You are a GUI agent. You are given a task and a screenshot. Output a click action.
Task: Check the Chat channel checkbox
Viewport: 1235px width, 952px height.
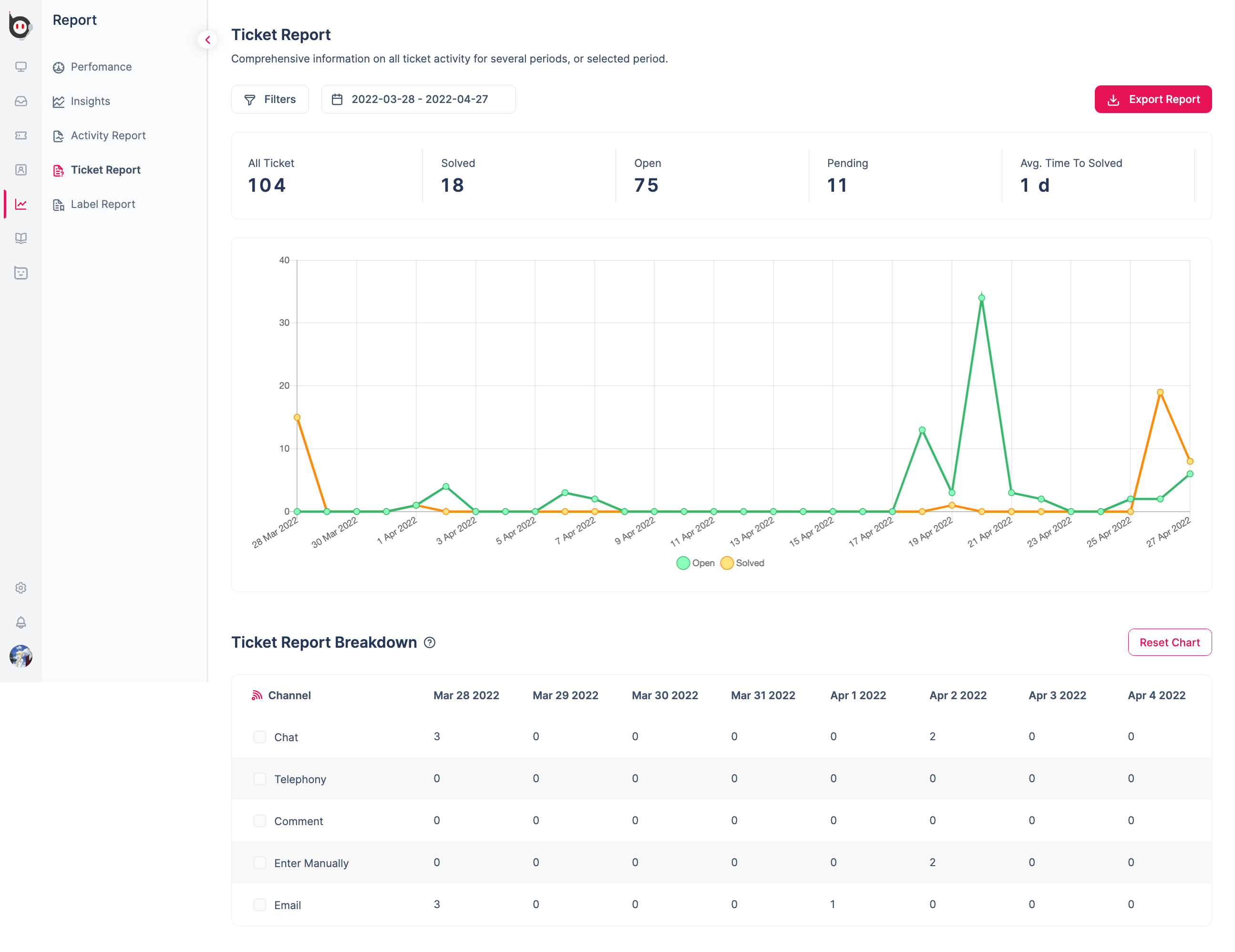260,736
